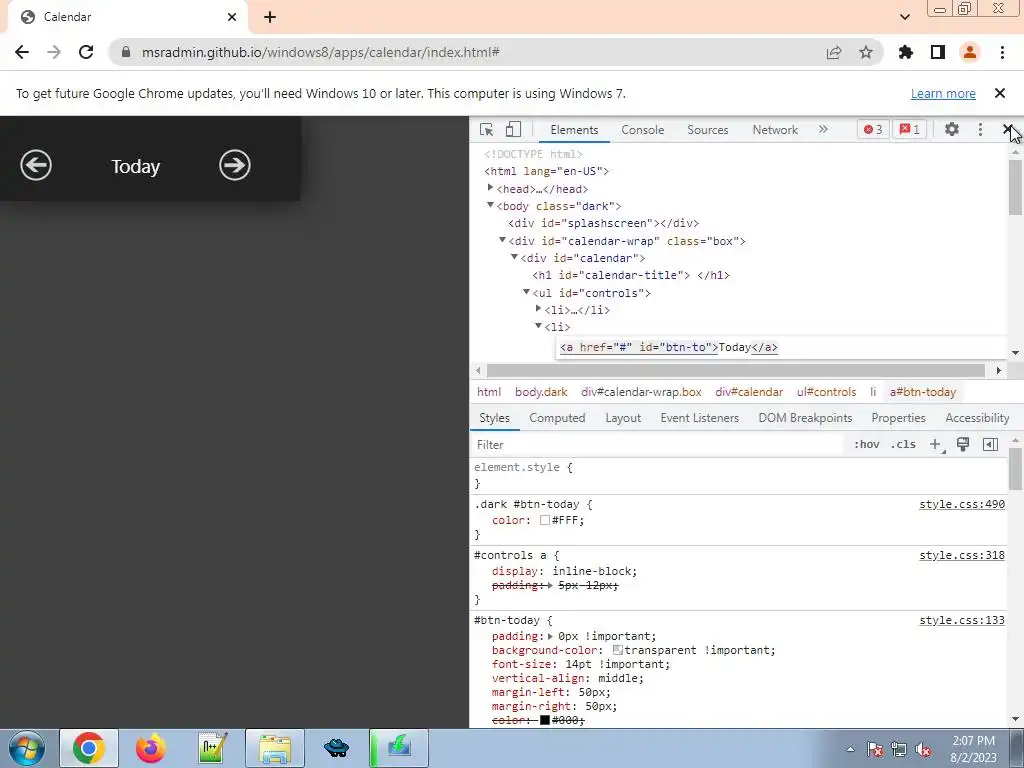
Task: Open the #000 color swatch picker
Action: tap(545, 720)
